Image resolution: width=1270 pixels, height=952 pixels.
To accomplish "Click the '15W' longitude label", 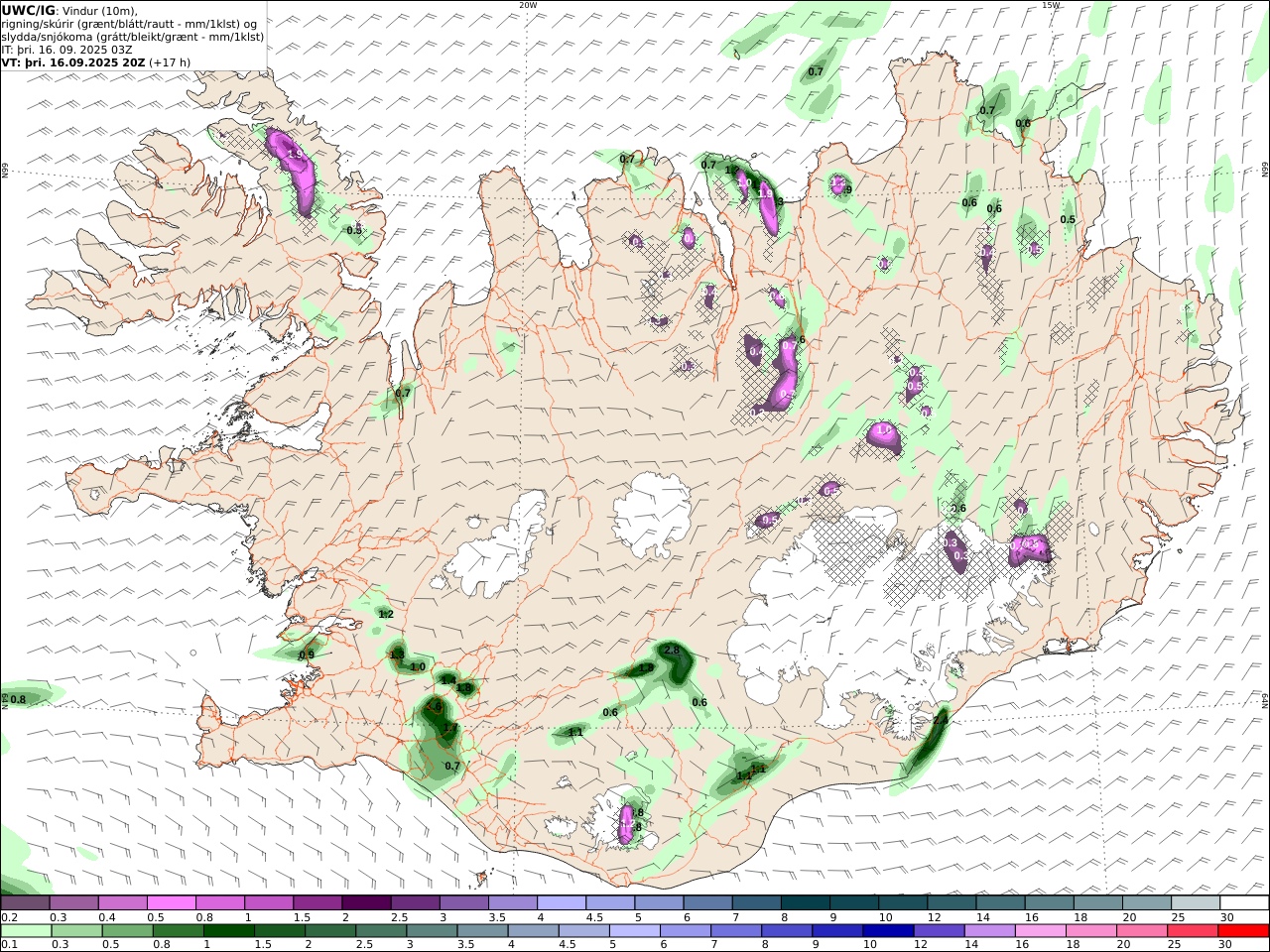I will click(1051, 5).
